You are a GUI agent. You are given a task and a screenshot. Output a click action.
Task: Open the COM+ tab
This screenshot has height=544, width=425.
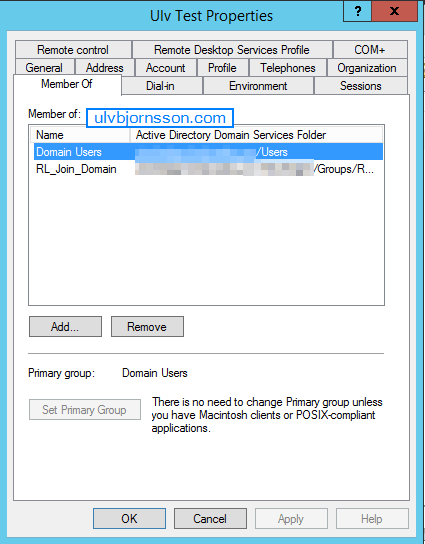pyautogui.click(x=370, y=50)
